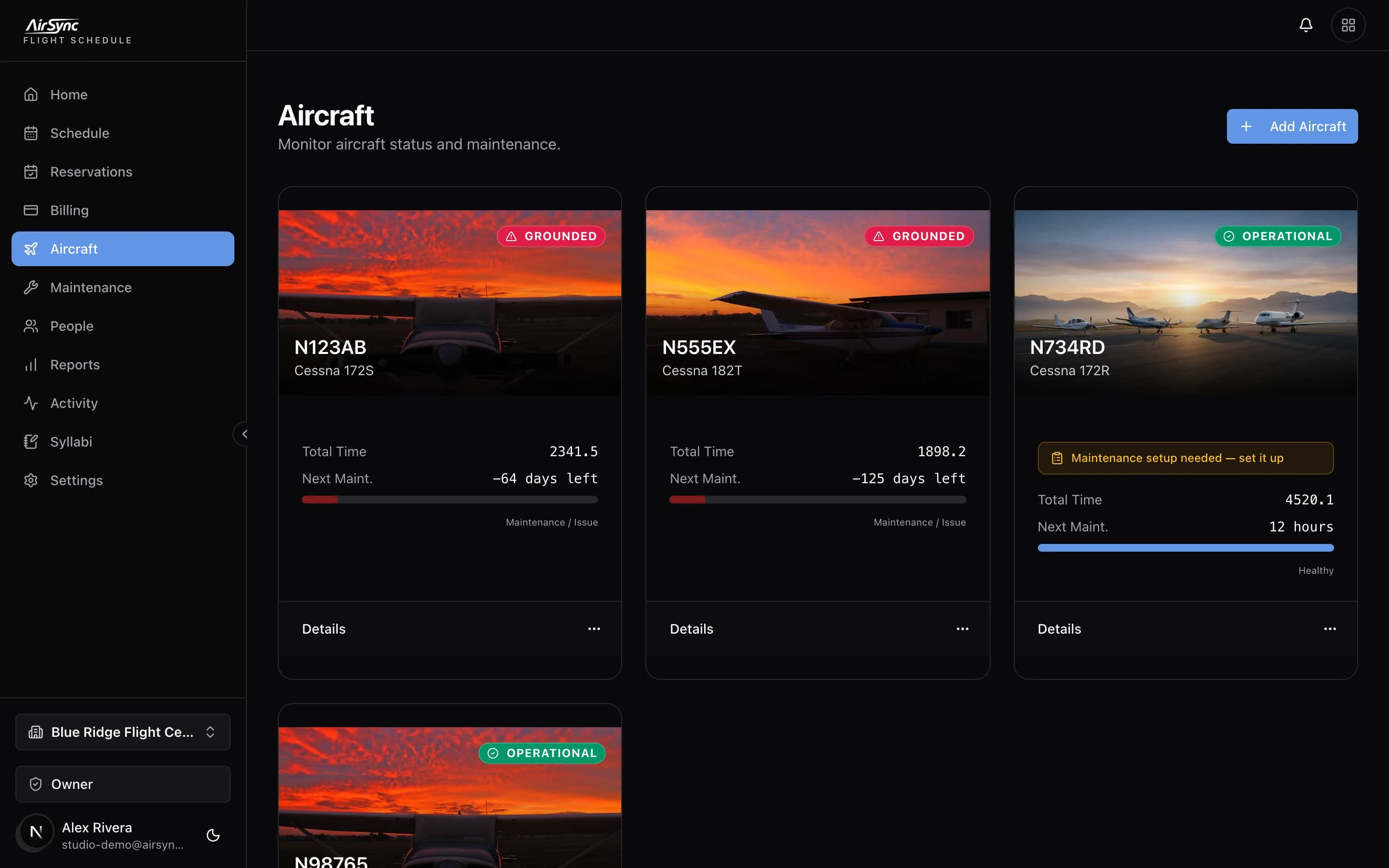Open the more options menu for N734RD
Viewport: 1389px width, 868px height.
(1330, 629)
